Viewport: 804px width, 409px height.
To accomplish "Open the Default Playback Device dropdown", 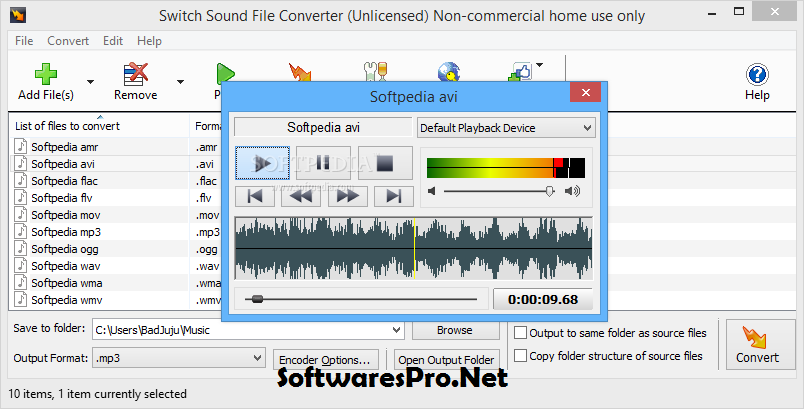I will (506, 128).
